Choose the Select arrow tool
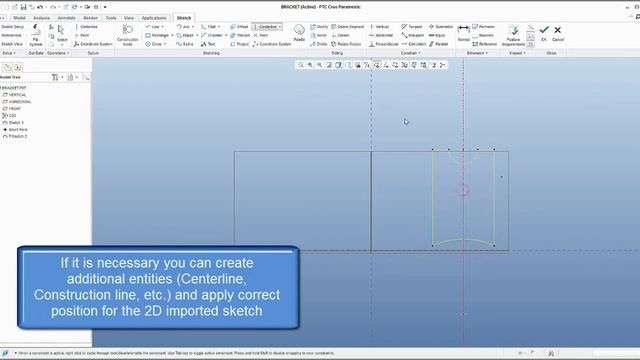Image resolution: width=640 pixels, height=360 pixels. click(62, 33)
